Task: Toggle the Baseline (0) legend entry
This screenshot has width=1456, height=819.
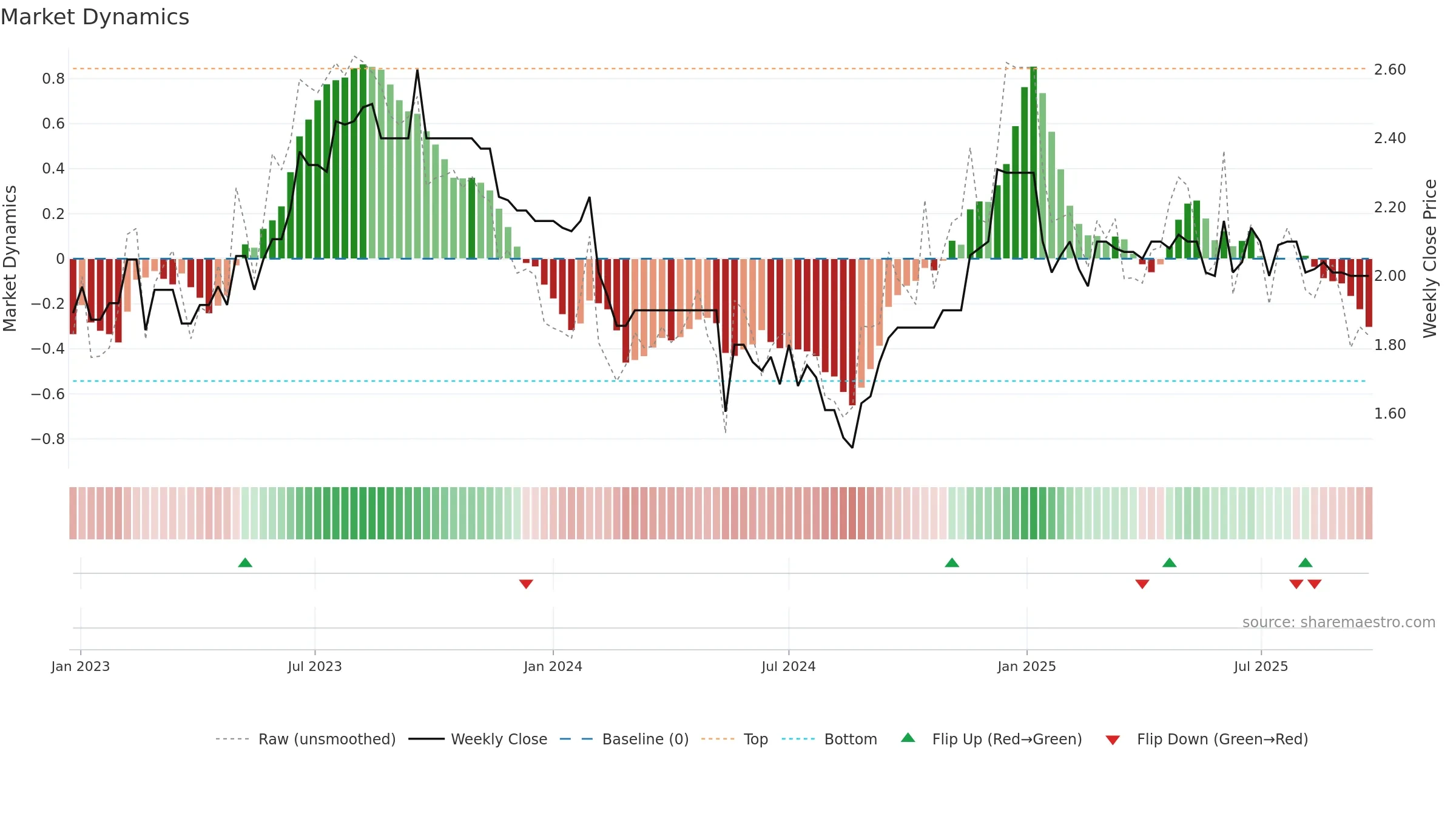Action: [x=624, y=739]
